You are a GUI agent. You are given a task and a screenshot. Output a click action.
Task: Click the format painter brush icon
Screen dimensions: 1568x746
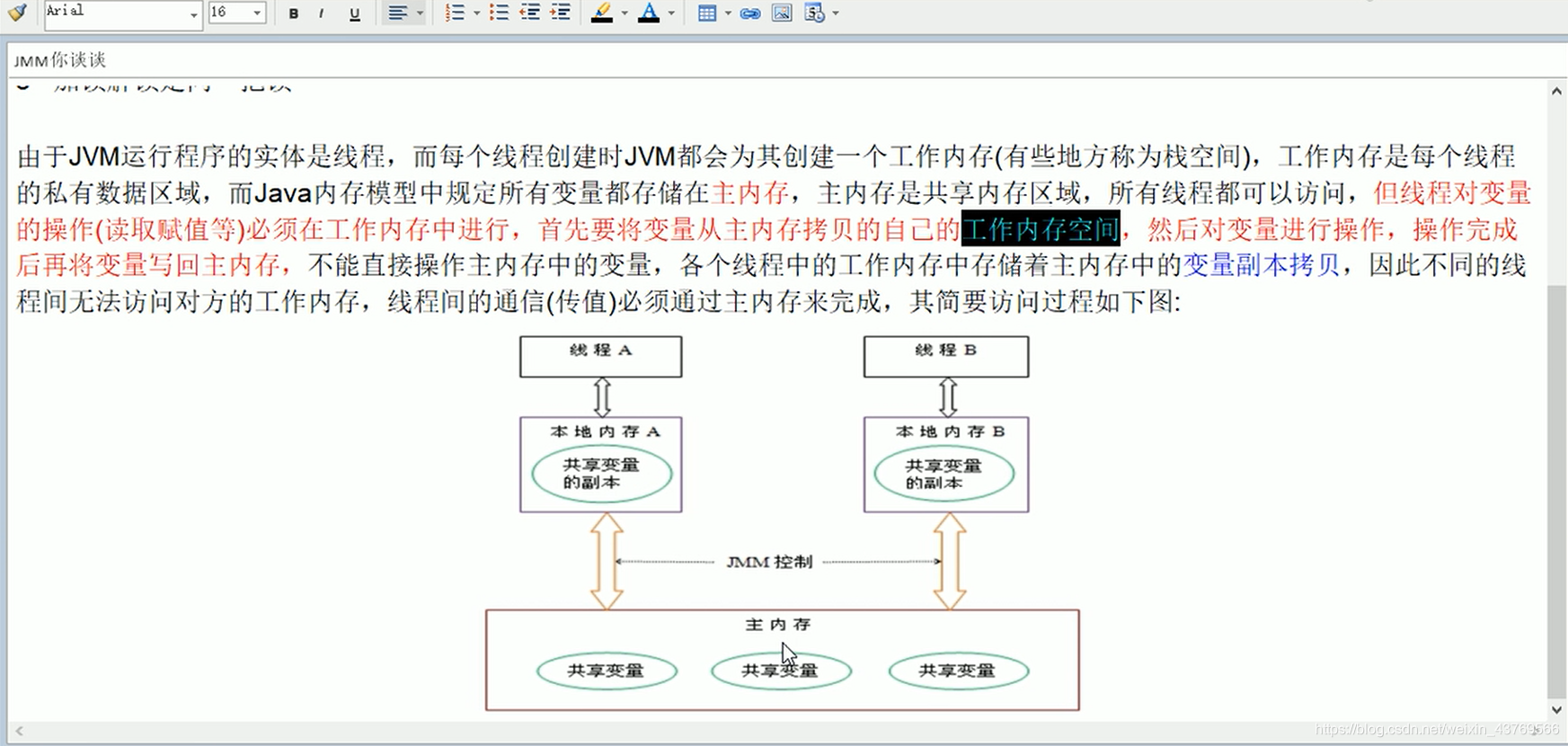pyautogui.click(x=17, y=13)
